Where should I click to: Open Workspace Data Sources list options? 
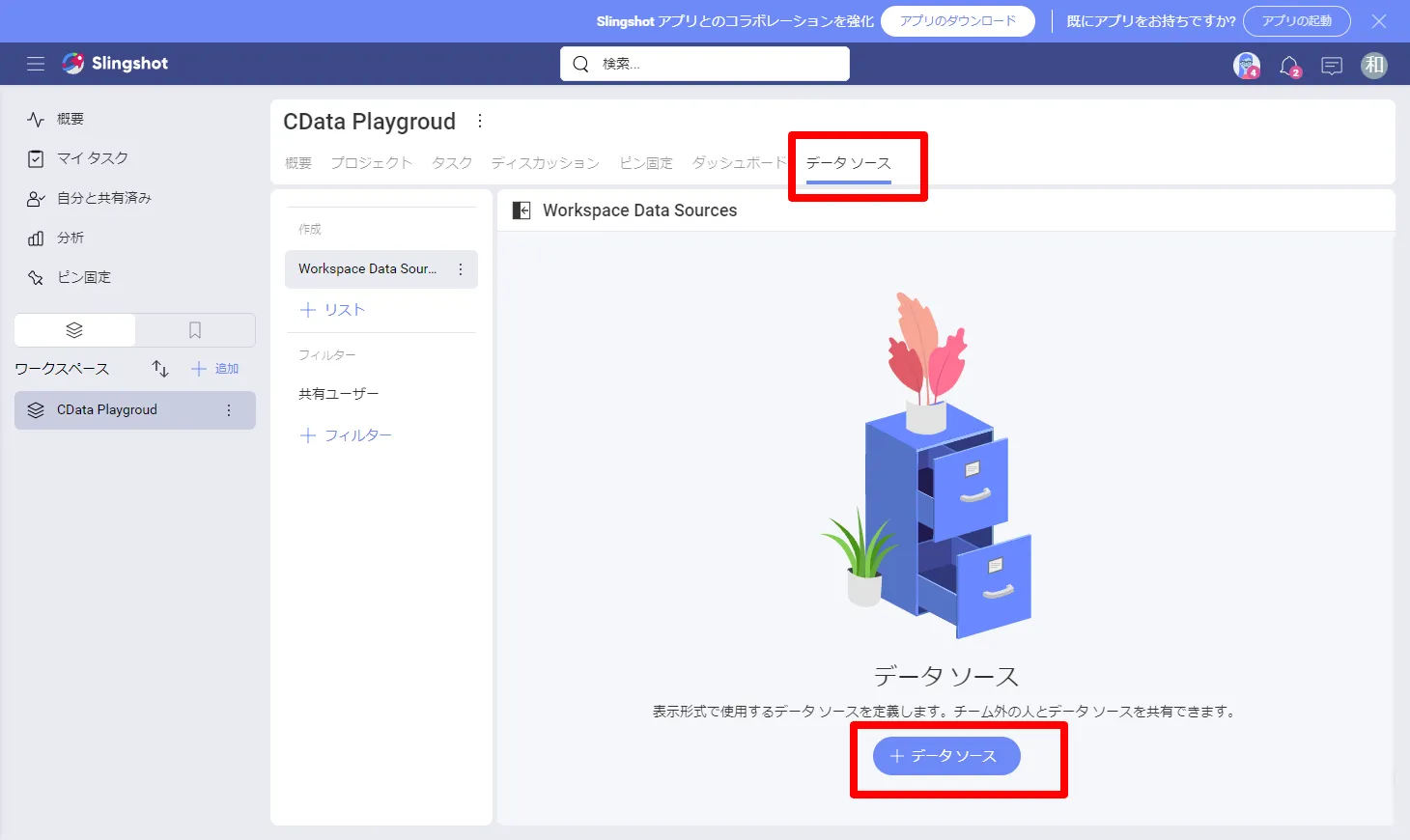(x=461, y=269)
